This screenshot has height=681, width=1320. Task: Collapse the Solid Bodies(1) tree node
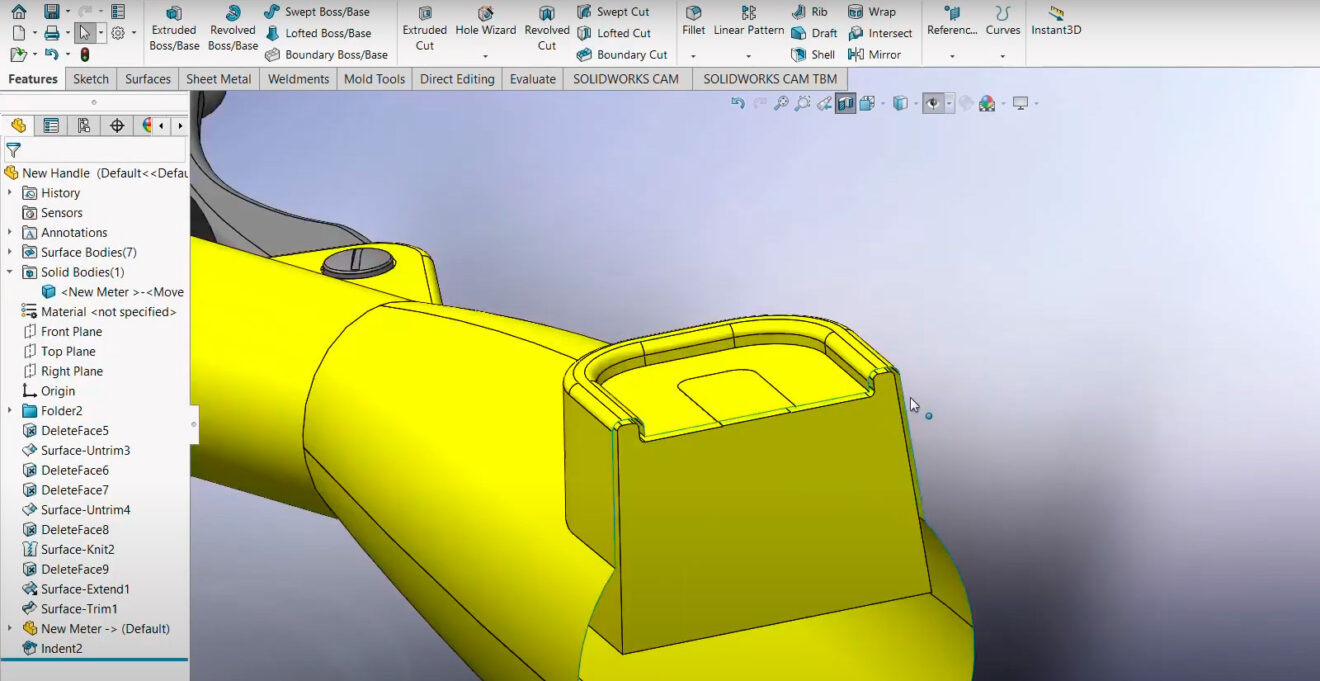point(10,271)
